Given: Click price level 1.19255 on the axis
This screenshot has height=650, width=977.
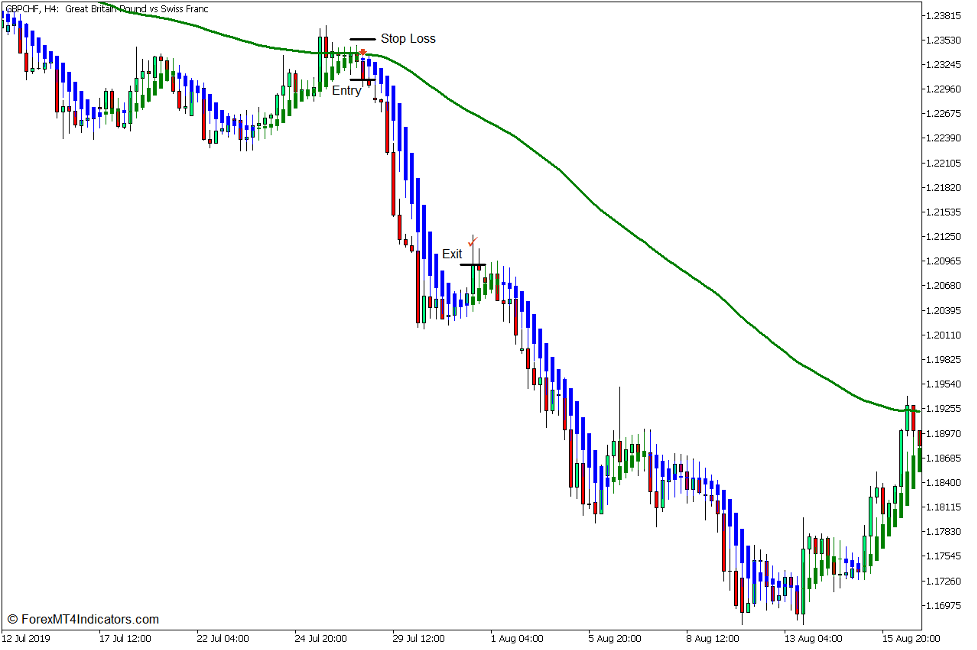Looking at the screenshot, I should 943,409.
